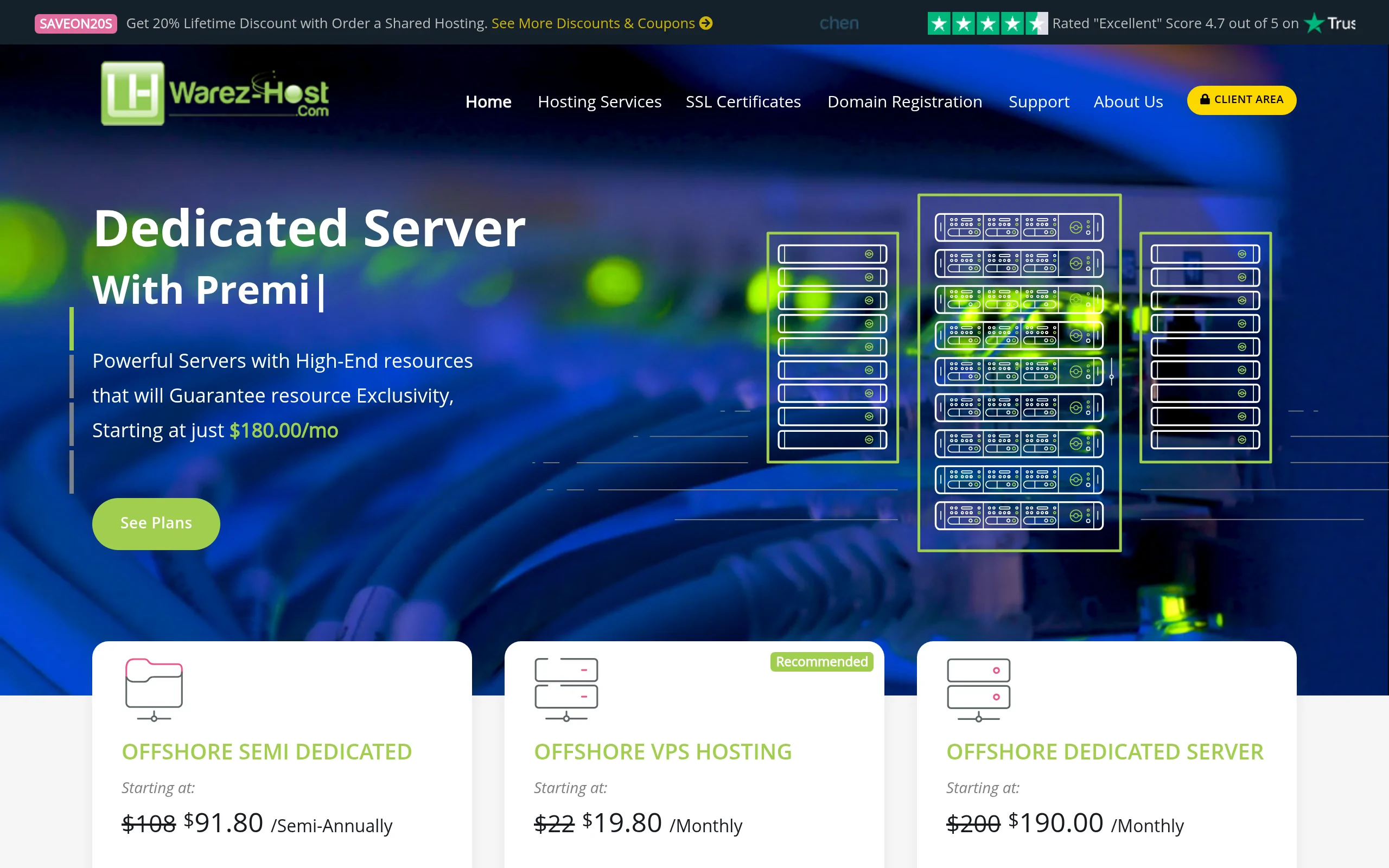Click the Dedicated Server hero heading

pos(309,228)
